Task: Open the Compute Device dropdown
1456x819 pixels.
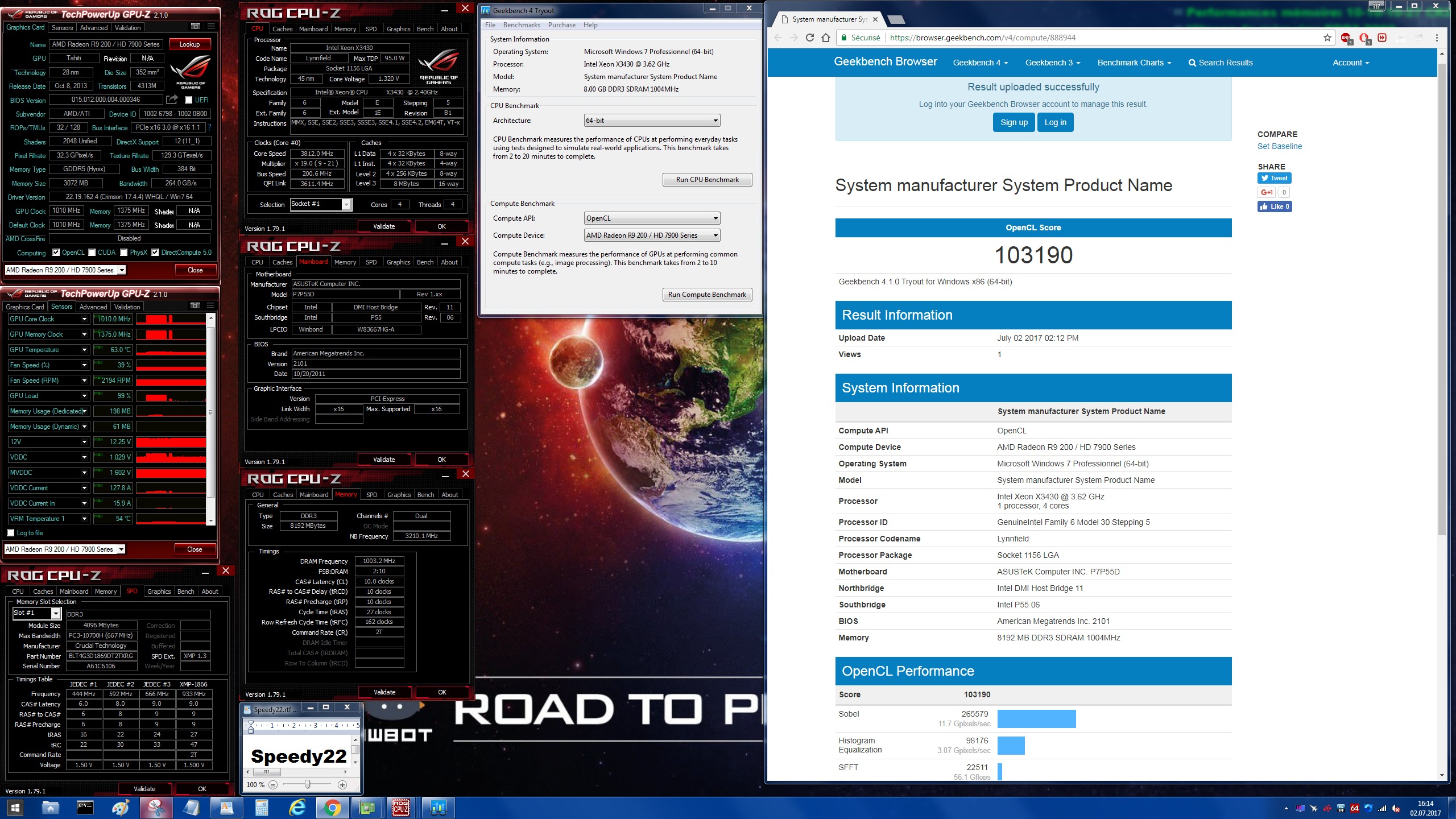Action: [652, 235]
